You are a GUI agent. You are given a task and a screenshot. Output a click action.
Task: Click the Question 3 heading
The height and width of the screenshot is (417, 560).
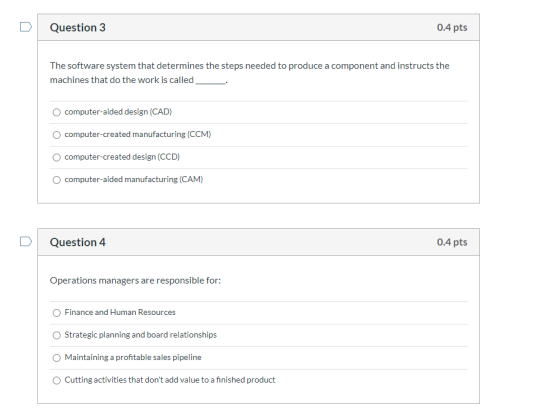pyautogui.click(x=78, y=27)
